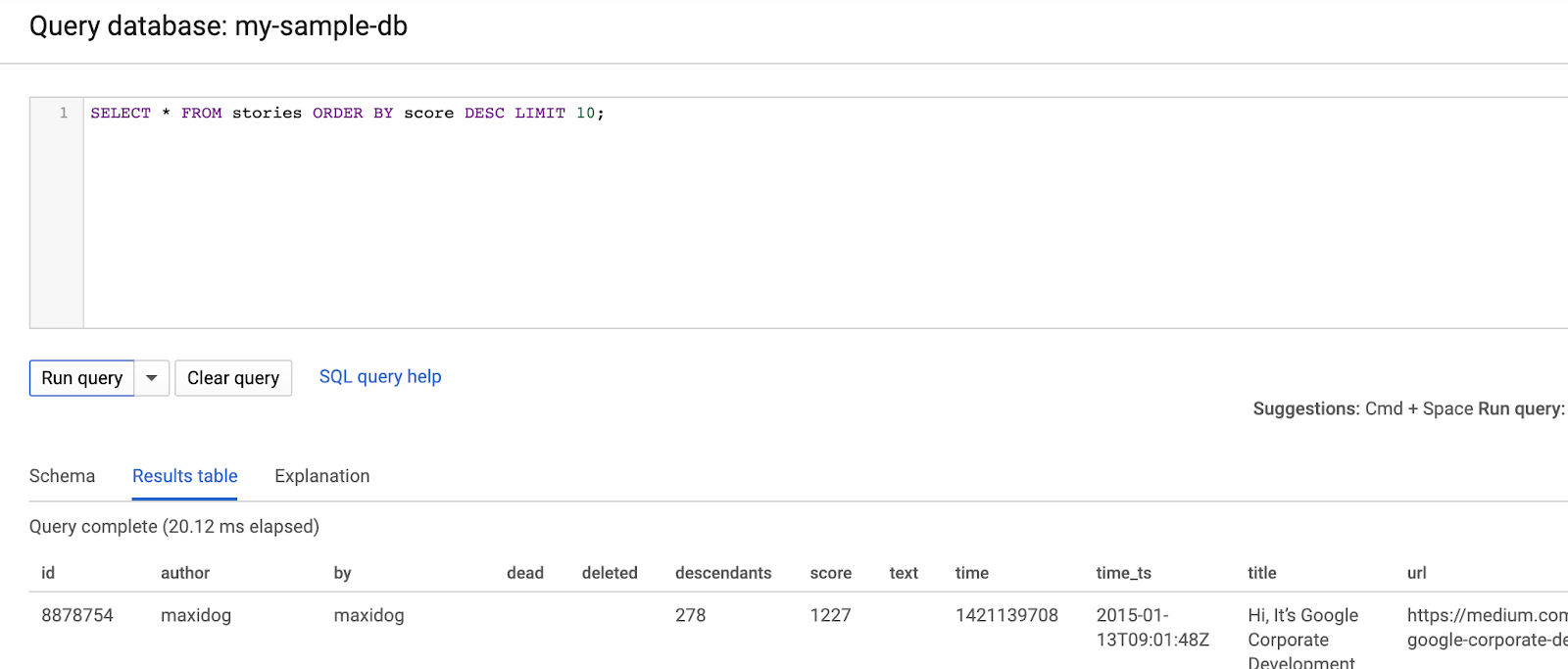Select the score value 1227 cell

tap(830, 615)
